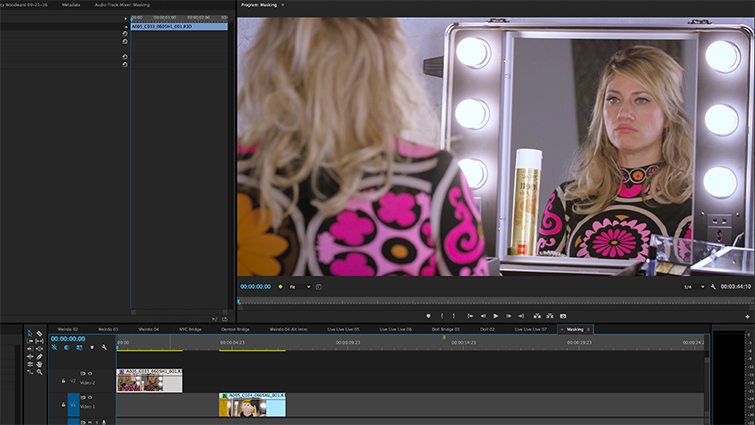Select the Ripple Edit tool
Screen dimensions: 755x425
(30, 356)
